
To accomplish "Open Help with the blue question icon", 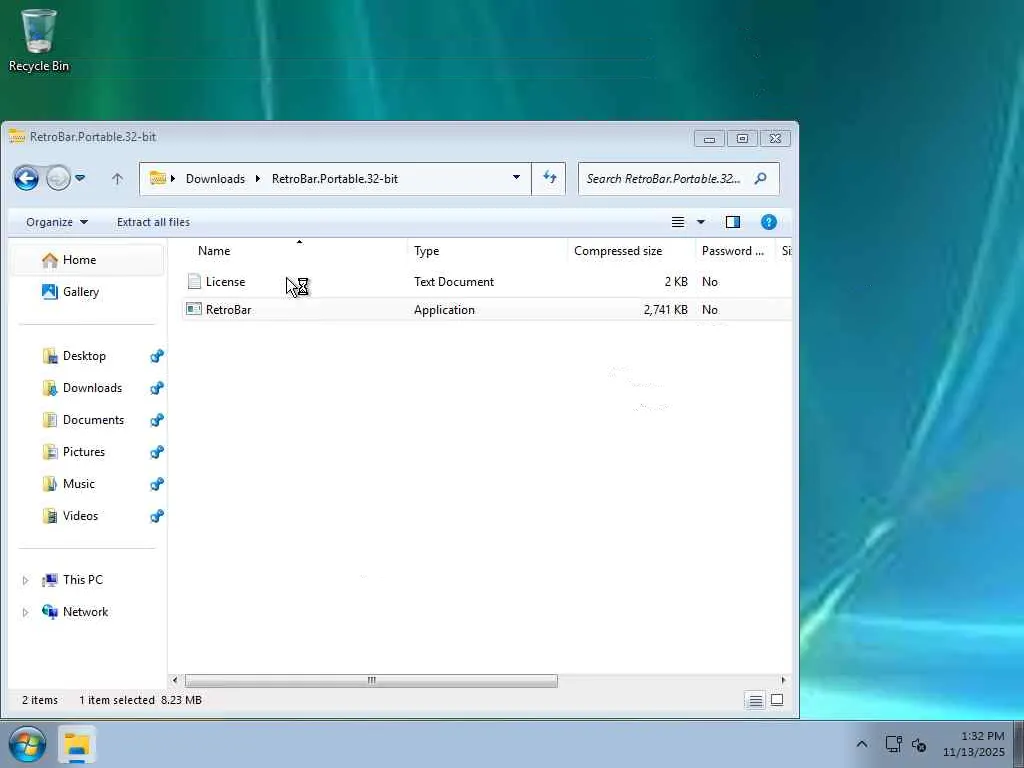I will coord(769,222).
